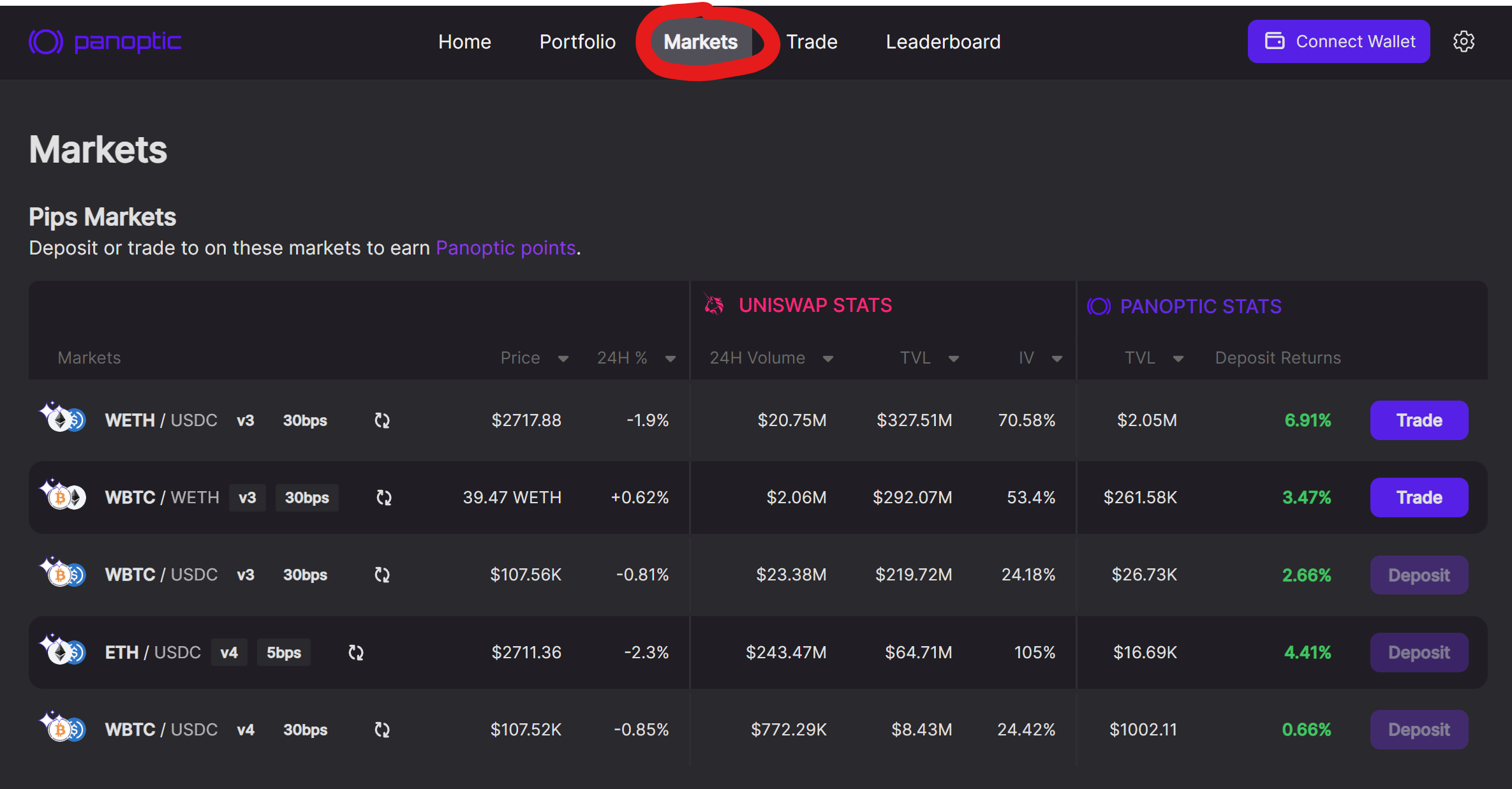Open the Leaderboard tab
Image resolution: width=1512 pixels, height=789 pixels.
tap(943, 42)
